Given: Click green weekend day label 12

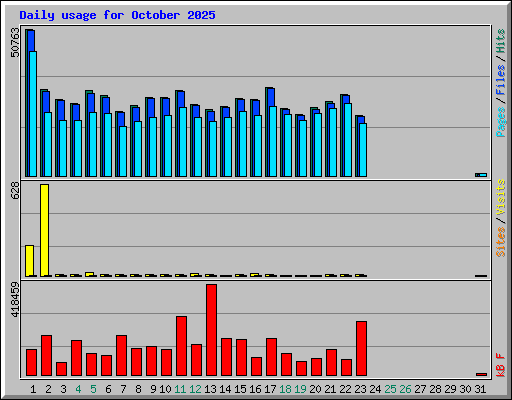Looking at the screenshot, I should tap(195, 389).
